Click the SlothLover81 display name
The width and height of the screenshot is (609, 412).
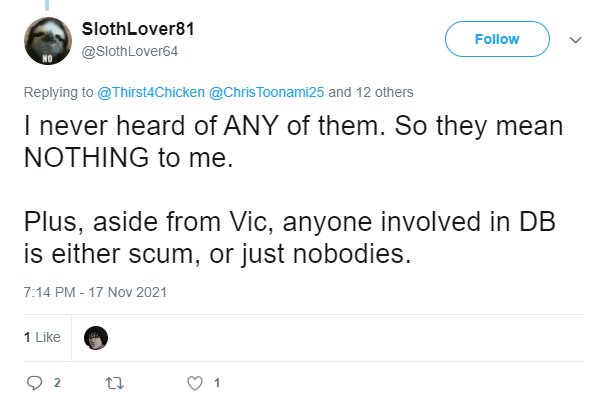tap(138, 29)
